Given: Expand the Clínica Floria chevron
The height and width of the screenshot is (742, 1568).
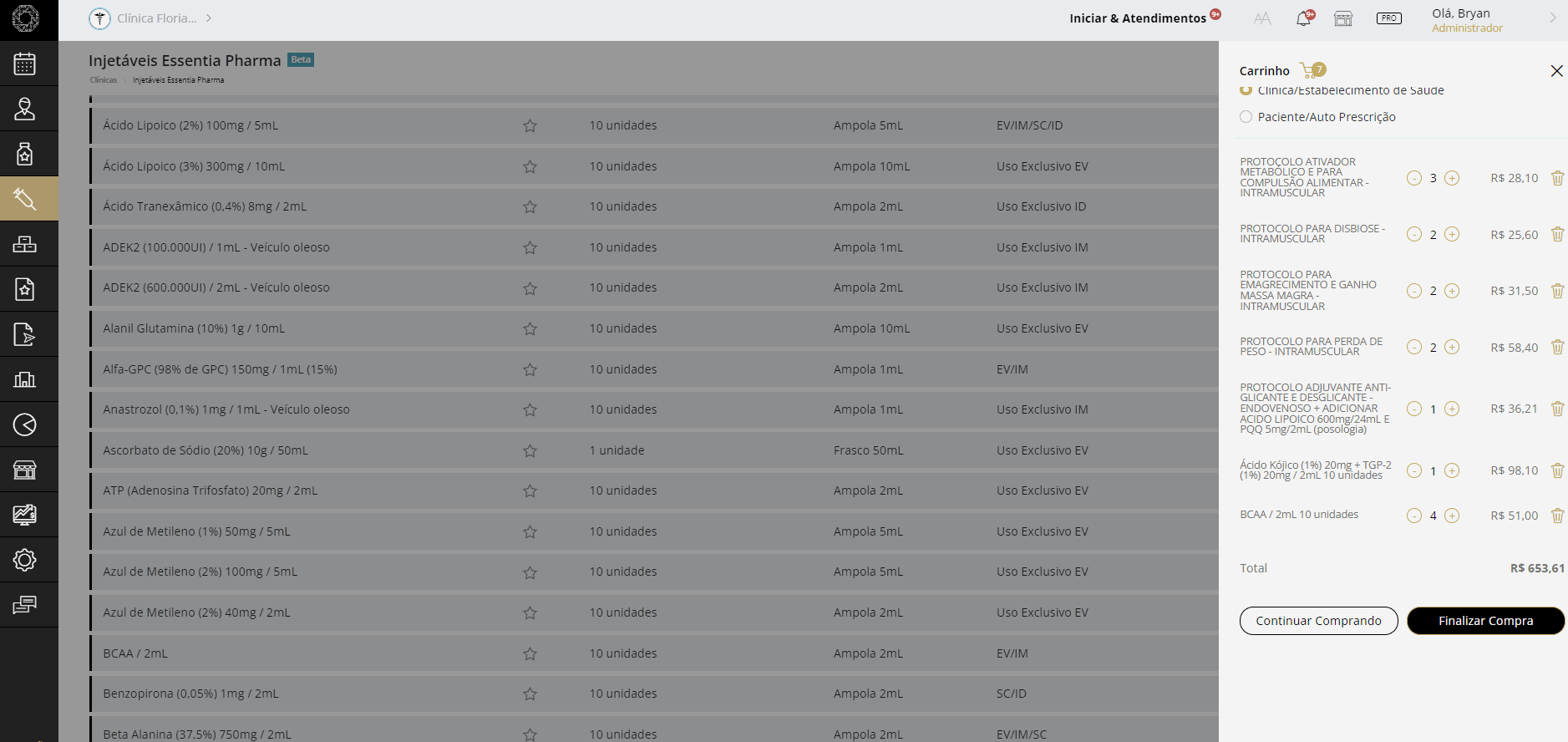Looking at the screenshot, I should pos(209,18).
